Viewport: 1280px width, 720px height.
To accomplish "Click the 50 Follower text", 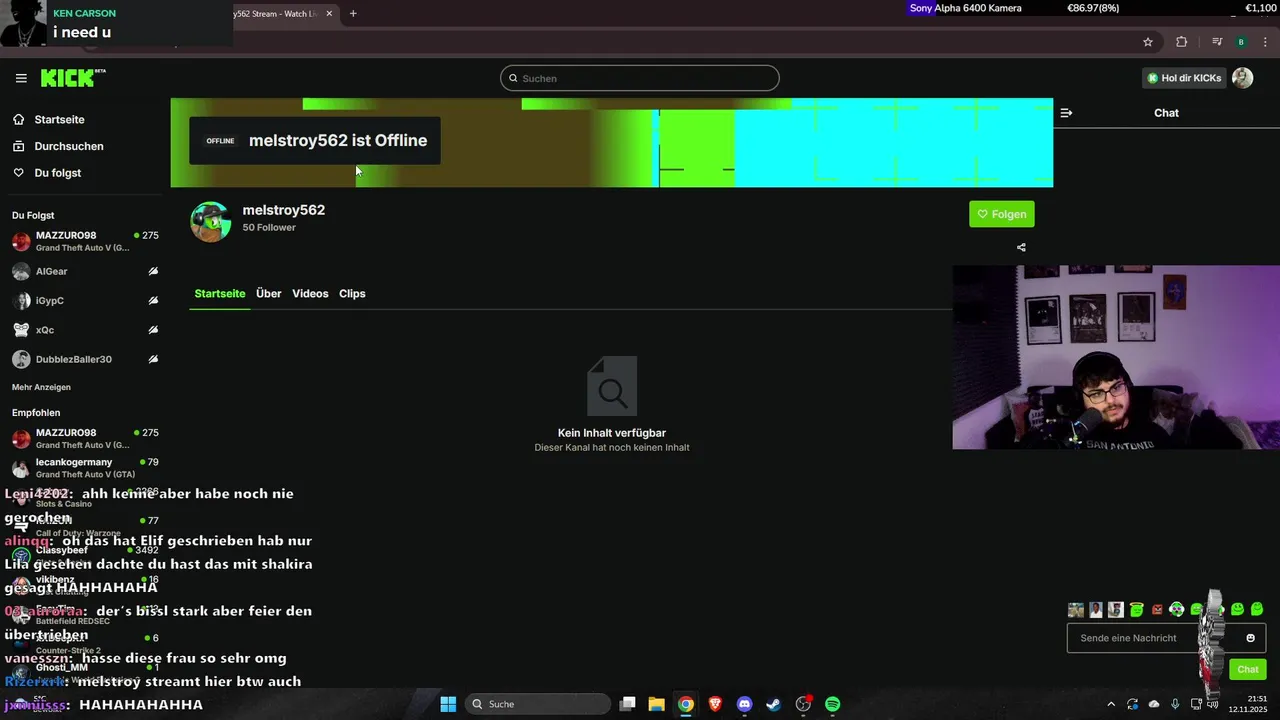I will (269, 228).
